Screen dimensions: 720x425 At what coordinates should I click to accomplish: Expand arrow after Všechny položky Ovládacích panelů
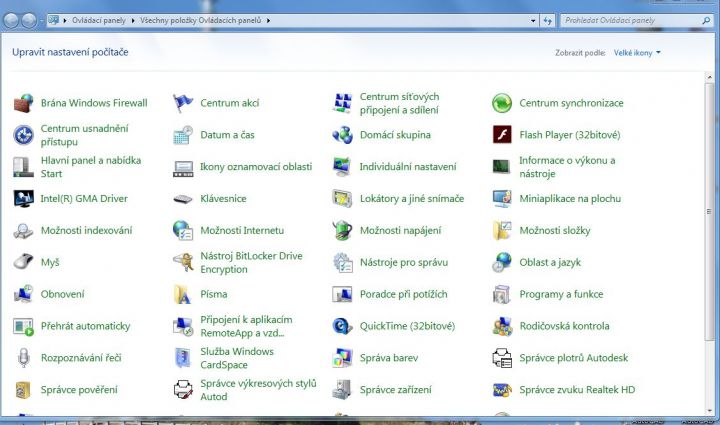(x=268, y=21)
